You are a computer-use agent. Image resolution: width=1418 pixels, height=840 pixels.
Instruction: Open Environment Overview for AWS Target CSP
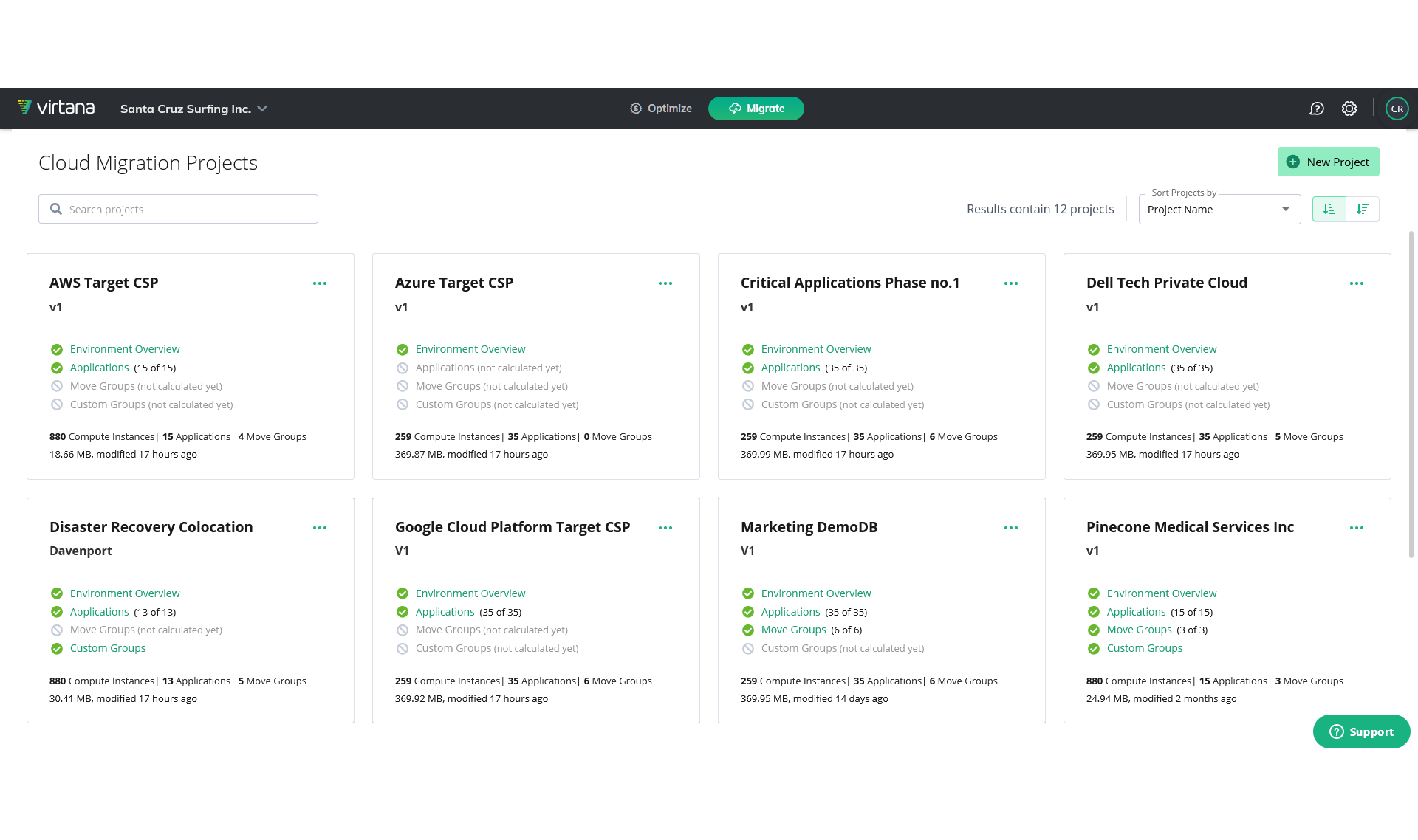point(125,349)
